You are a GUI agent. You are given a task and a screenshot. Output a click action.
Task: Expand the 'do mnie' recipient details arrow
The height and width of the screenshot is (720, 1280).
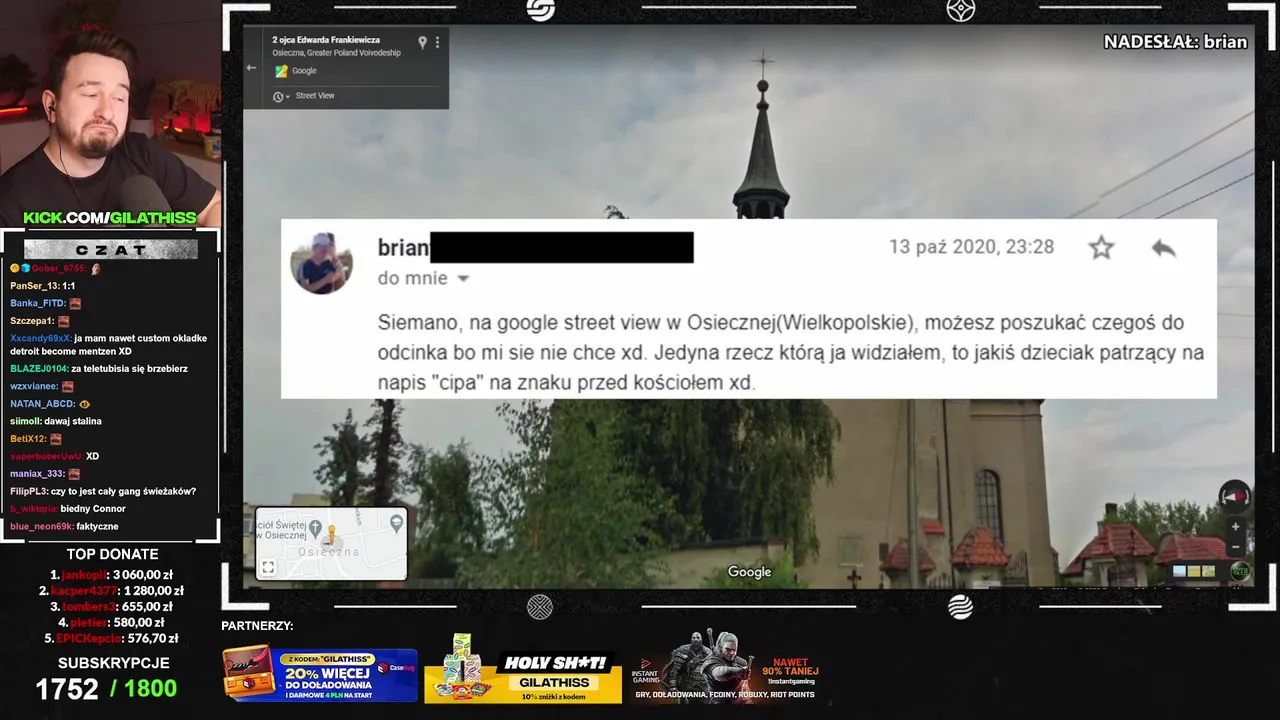[463, 279]
